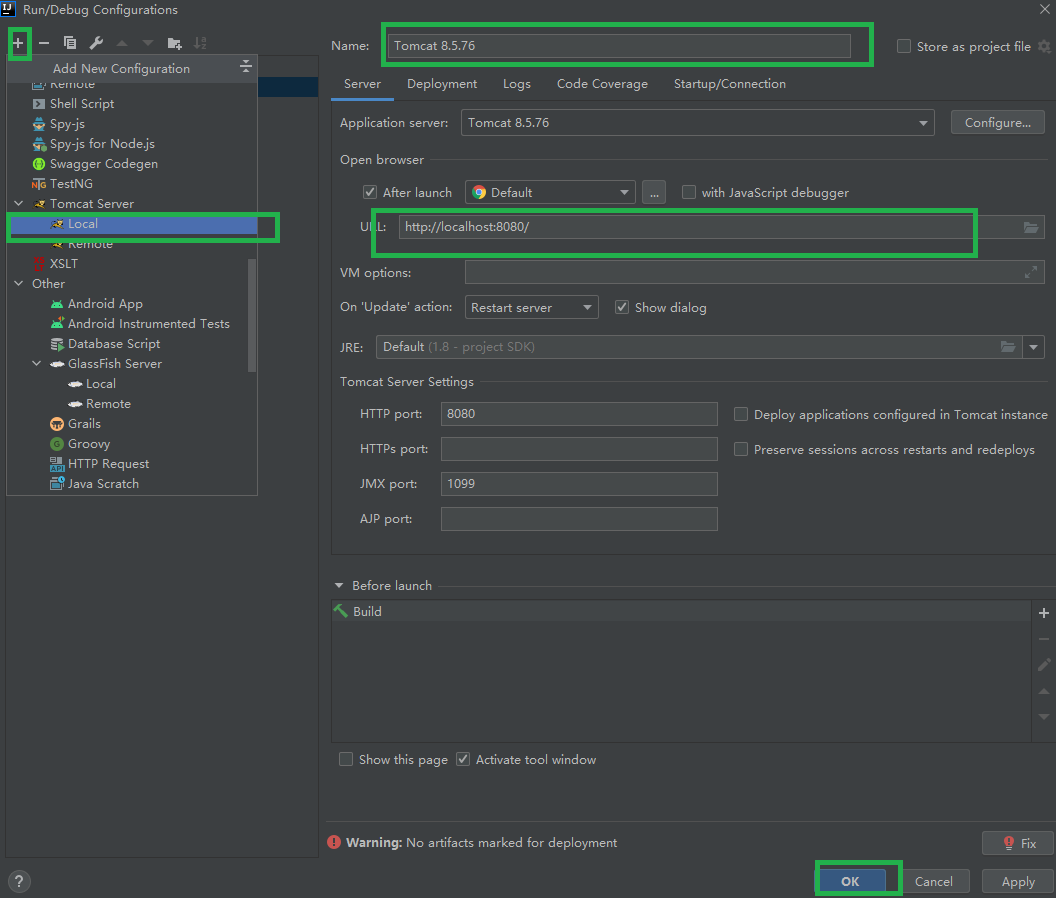Switch to the Startup/Connection tab
The width and height of the screenshot is (1056, 898).
(729, 84)
